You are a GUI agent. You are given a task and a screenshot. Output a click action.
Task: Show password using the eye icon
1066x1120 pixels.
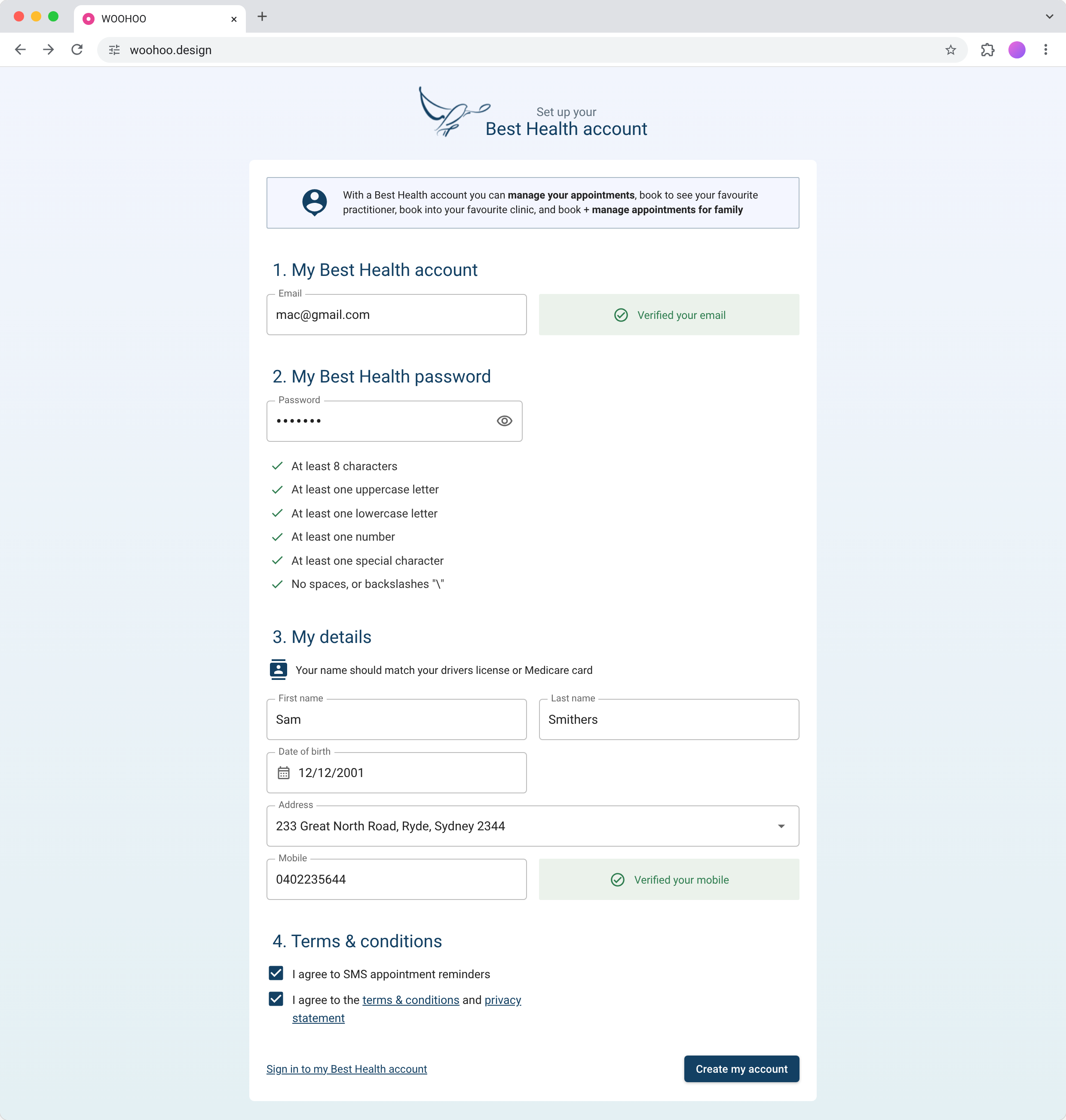click(505, 421)
